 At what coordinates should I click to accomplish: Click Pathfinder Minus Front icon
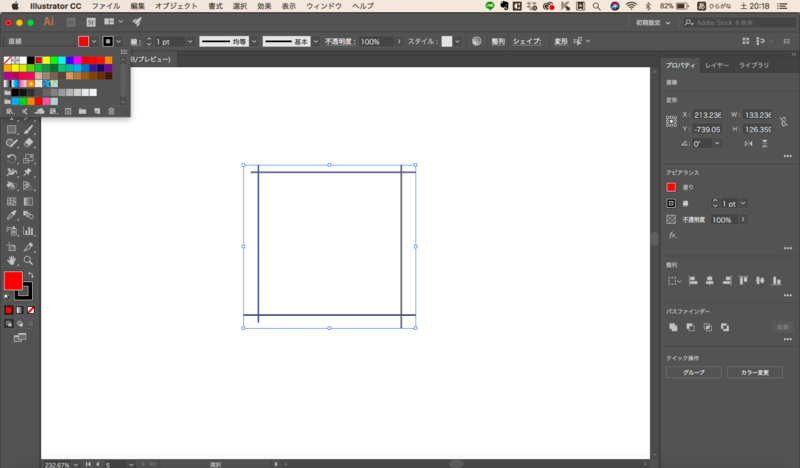pos(690,327)
